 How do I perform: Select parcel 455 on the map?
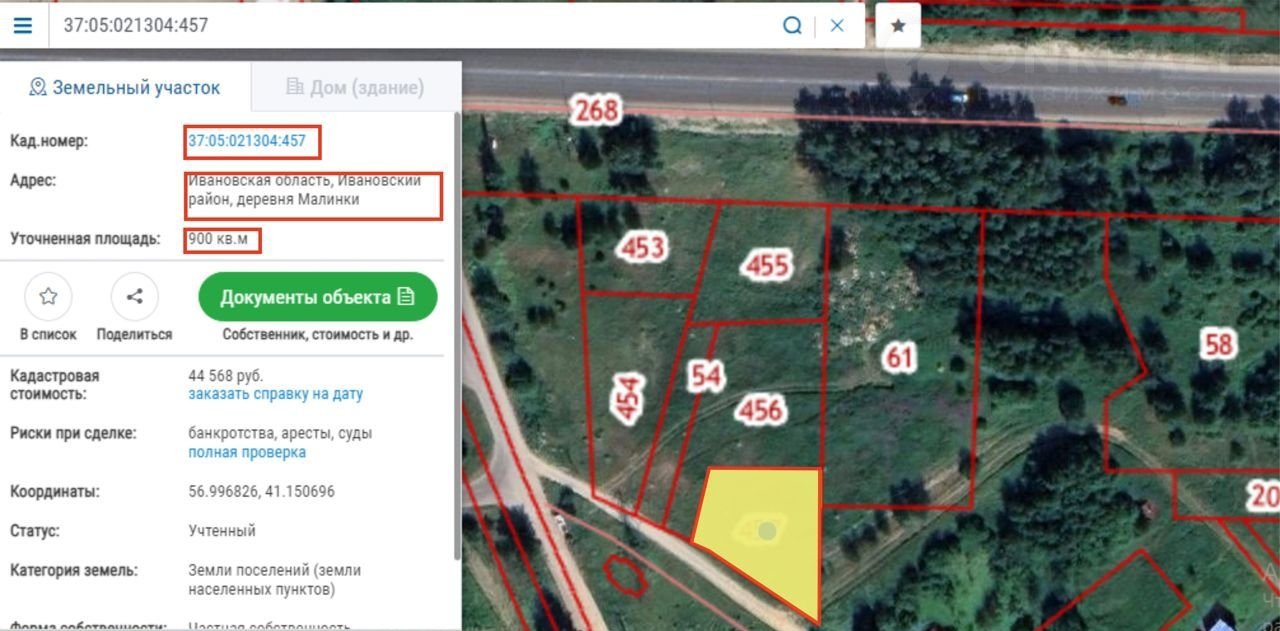coord(767,264)
